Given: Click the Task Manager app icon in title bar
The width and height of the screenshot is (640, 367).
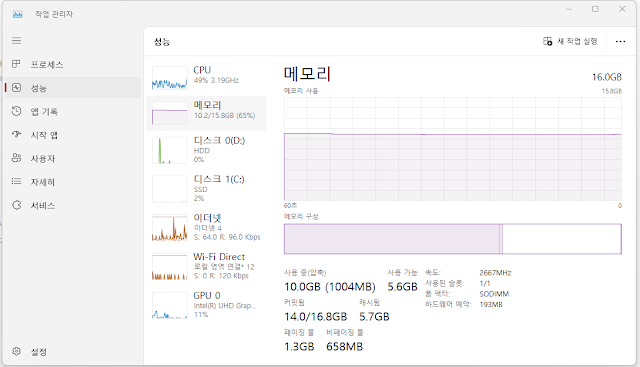Looking at the screenshot, I should 18,14.
